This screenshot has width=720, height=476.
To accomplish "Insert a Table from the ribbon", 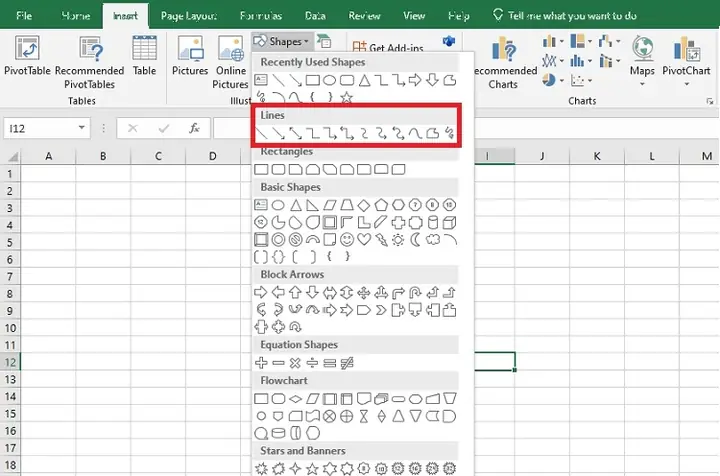I will pos(145,56).
